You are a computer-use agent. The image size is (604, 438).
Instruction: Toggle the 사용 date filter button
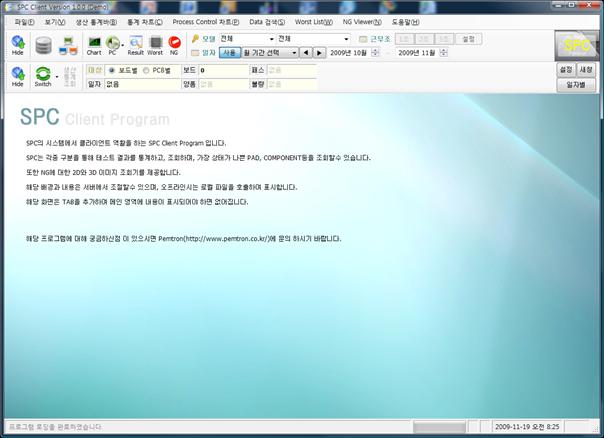[229, 52]
